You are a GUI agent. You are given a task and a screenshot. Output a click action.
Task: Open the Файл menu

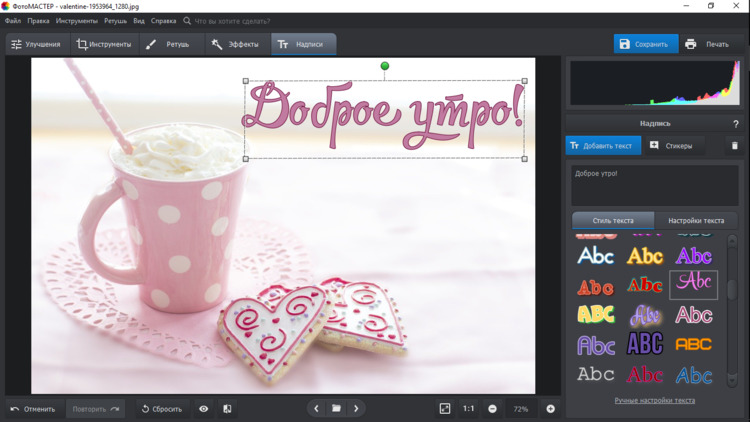click(12, 20)
